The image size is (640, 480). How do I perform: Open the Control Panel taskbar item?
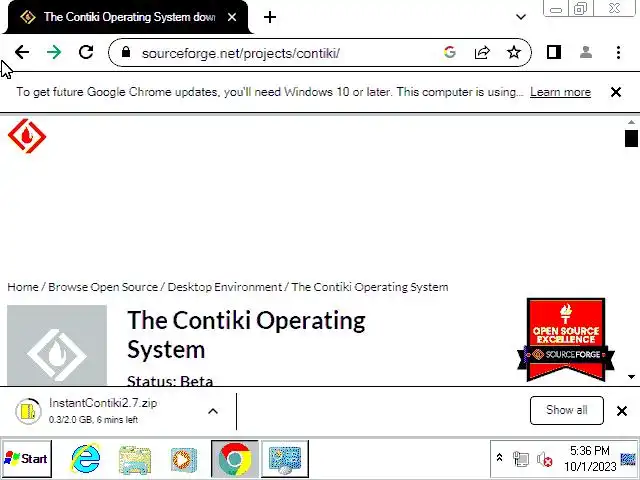point(285,459)
